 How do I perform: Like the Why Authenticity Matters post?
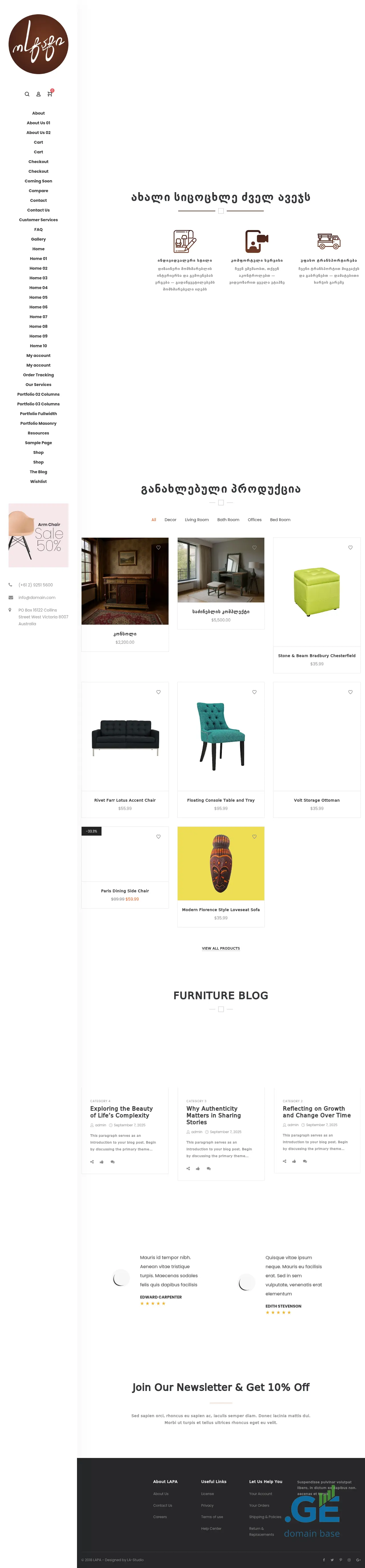198,1168
